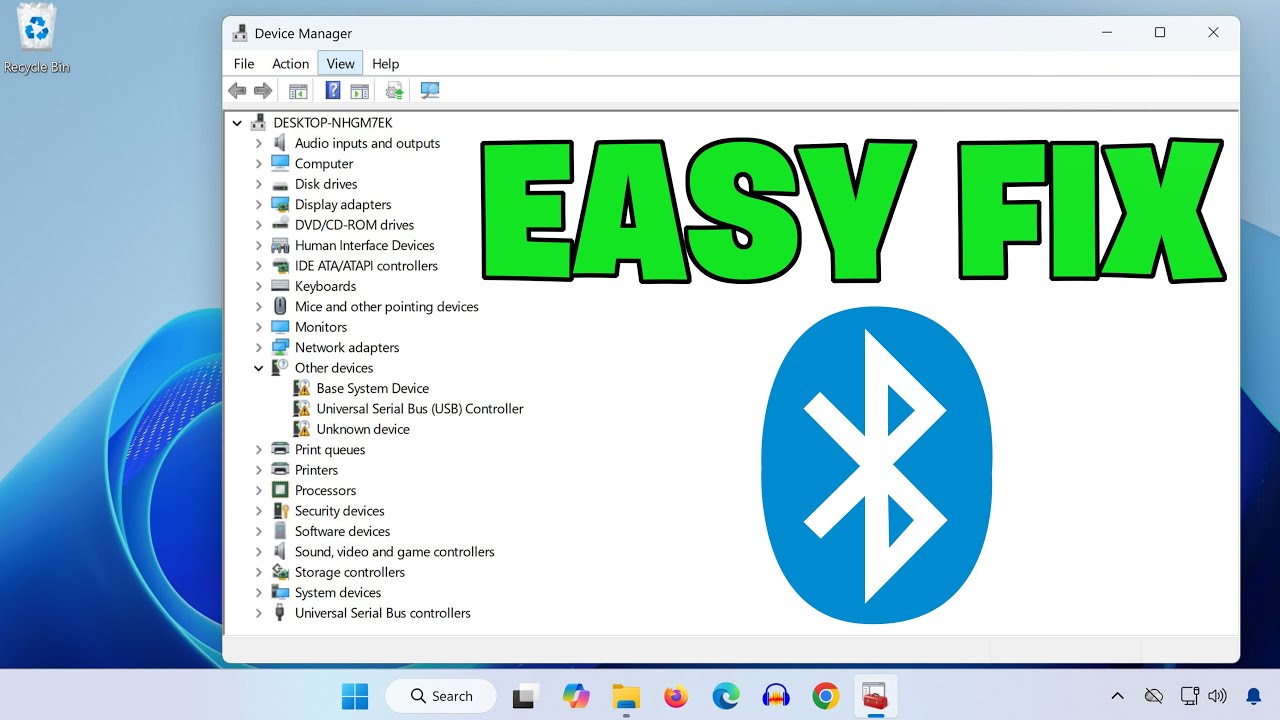Screen dimensions: 1280x720
Task: Click the mouse icon for pointing devices
Action: click(280, 307)
